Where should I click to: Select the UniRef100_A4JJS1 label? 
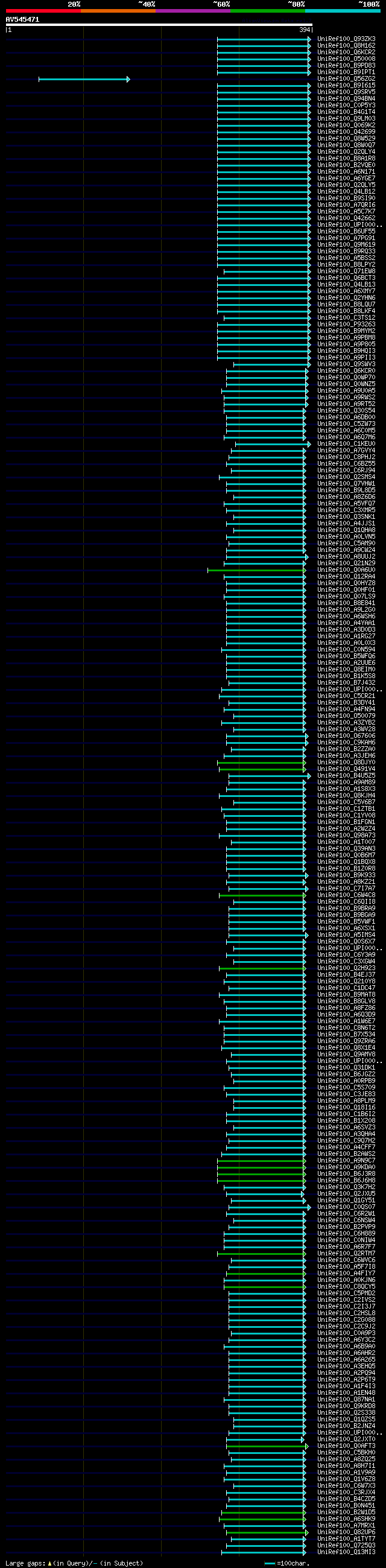346,524
